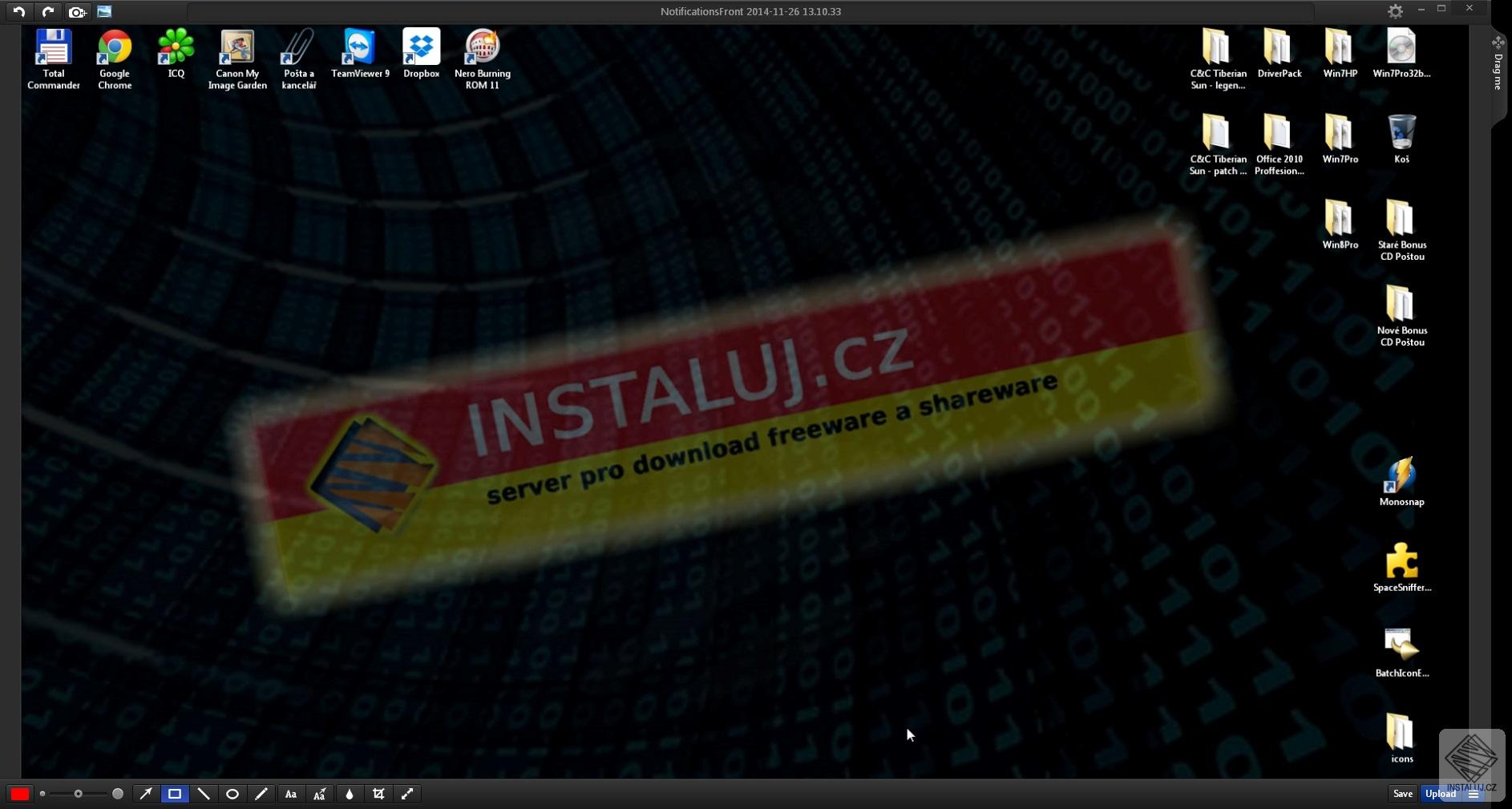Click the Koš recycle bin icon
The width and height of the screenshot is (1512, 809).
click(1401, 140)
